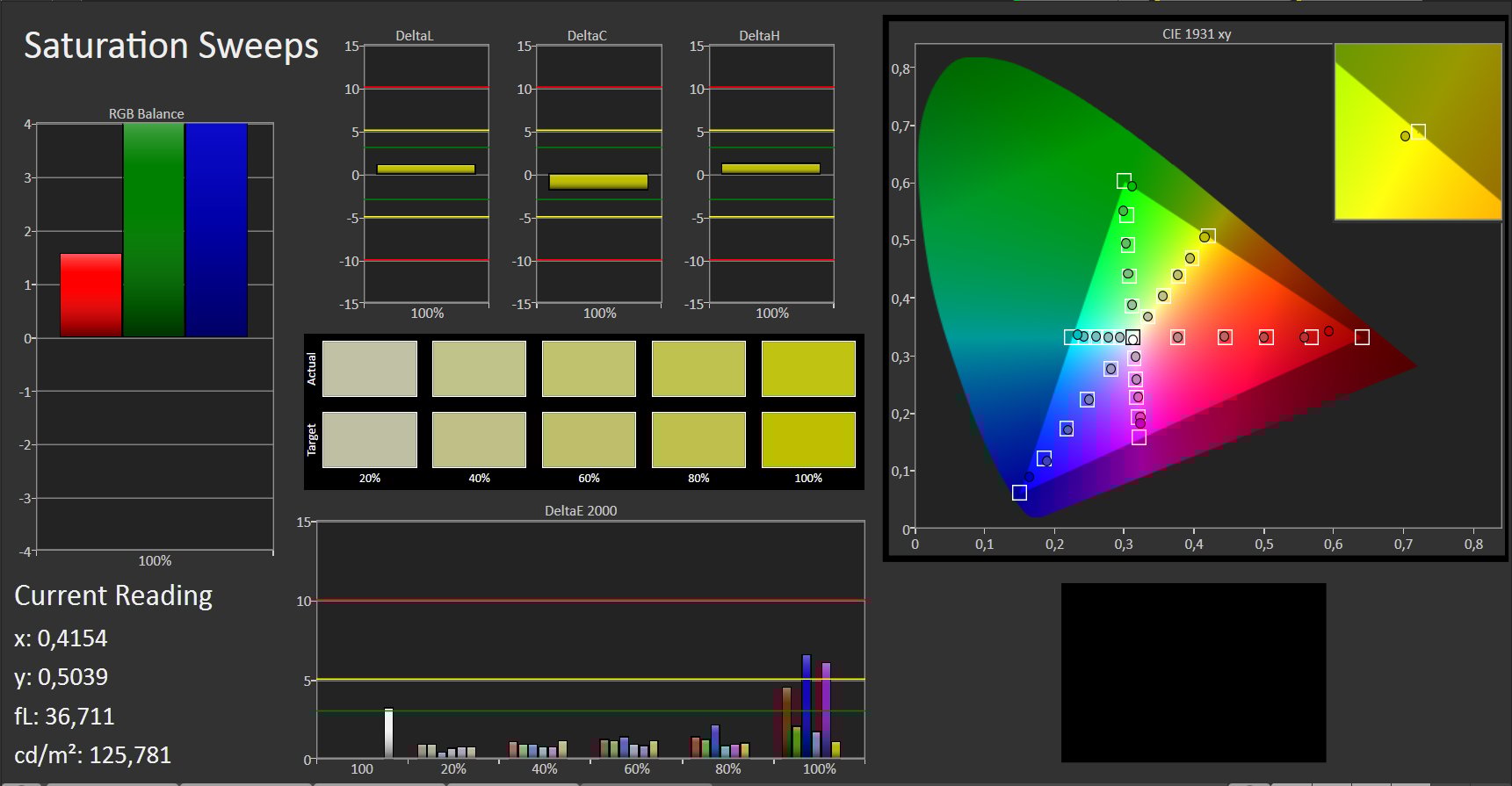Click the black pattern preview box

coord(1193,673)
